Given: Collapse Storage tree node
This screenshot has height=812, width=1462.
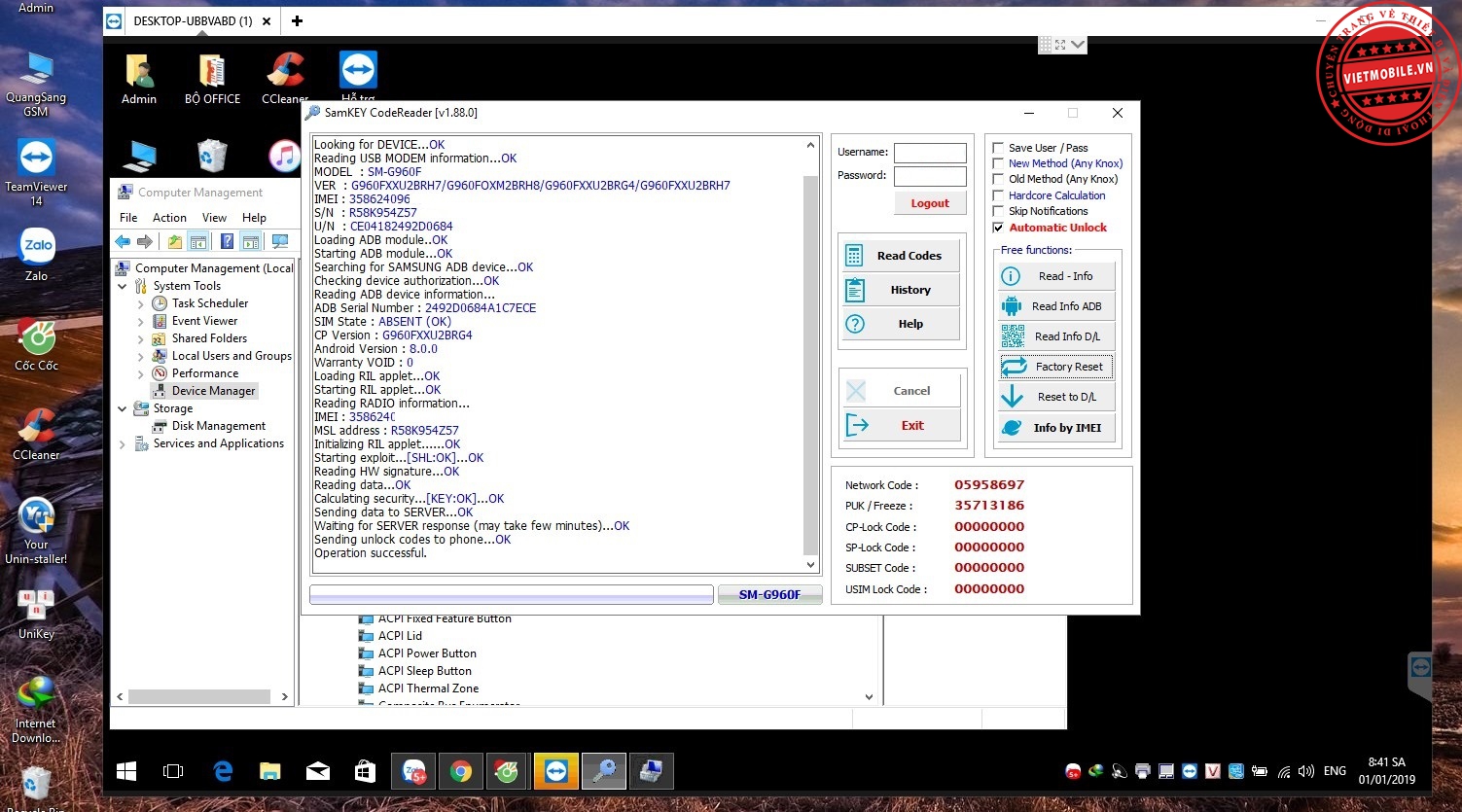Looking at the screenshot, I should coord(123,409).
